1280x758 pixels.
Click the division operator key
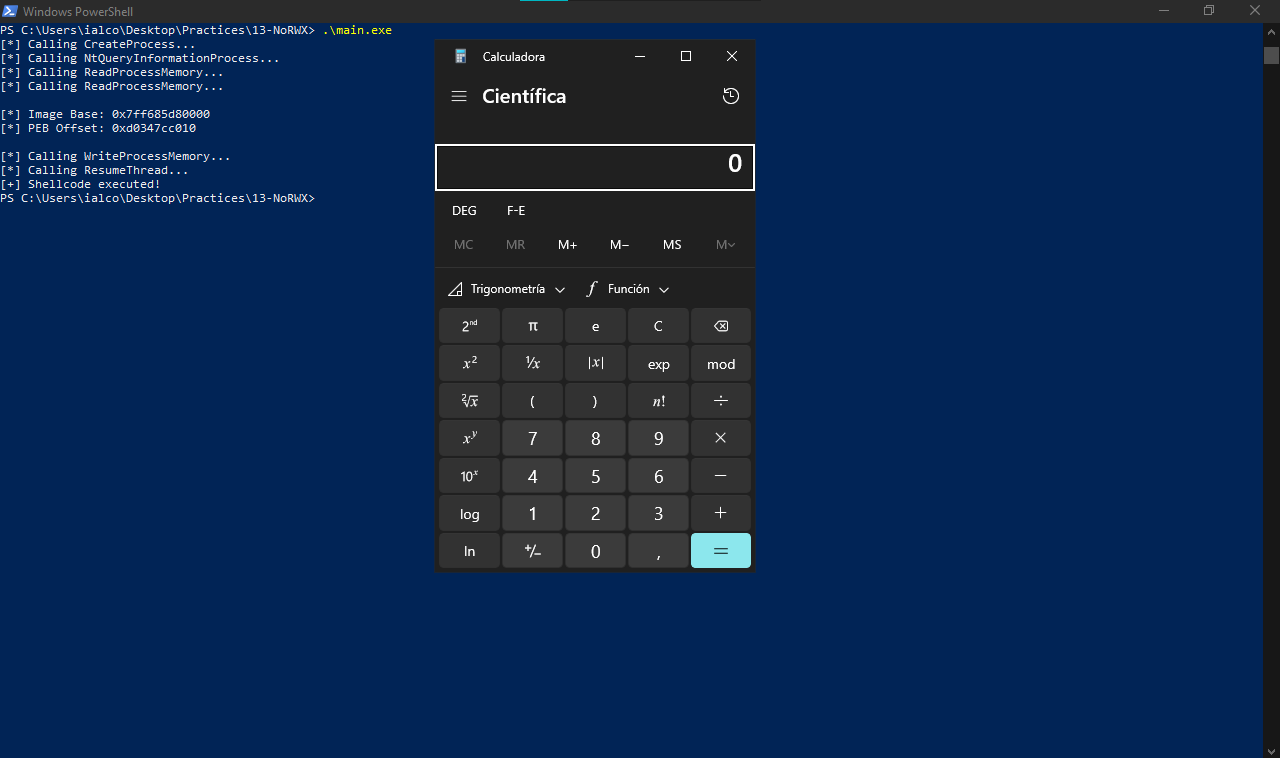tap(721, 401)
